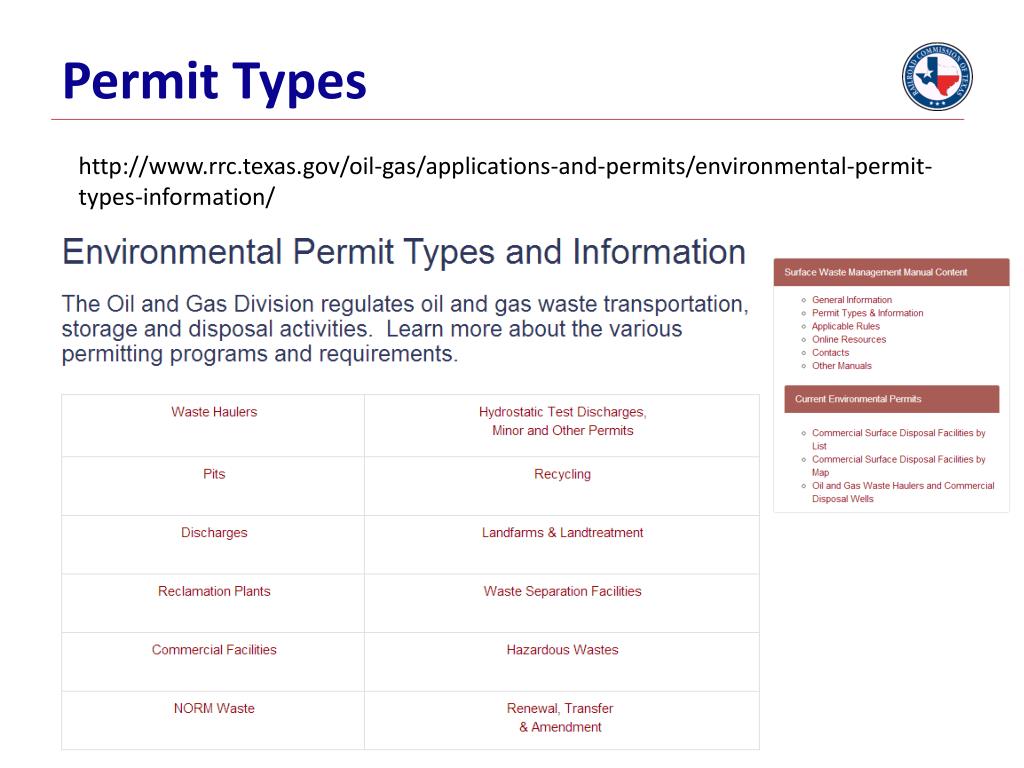
Task: Select Permit Types & Information in sidebar
Action: click(x=867, y=313)
